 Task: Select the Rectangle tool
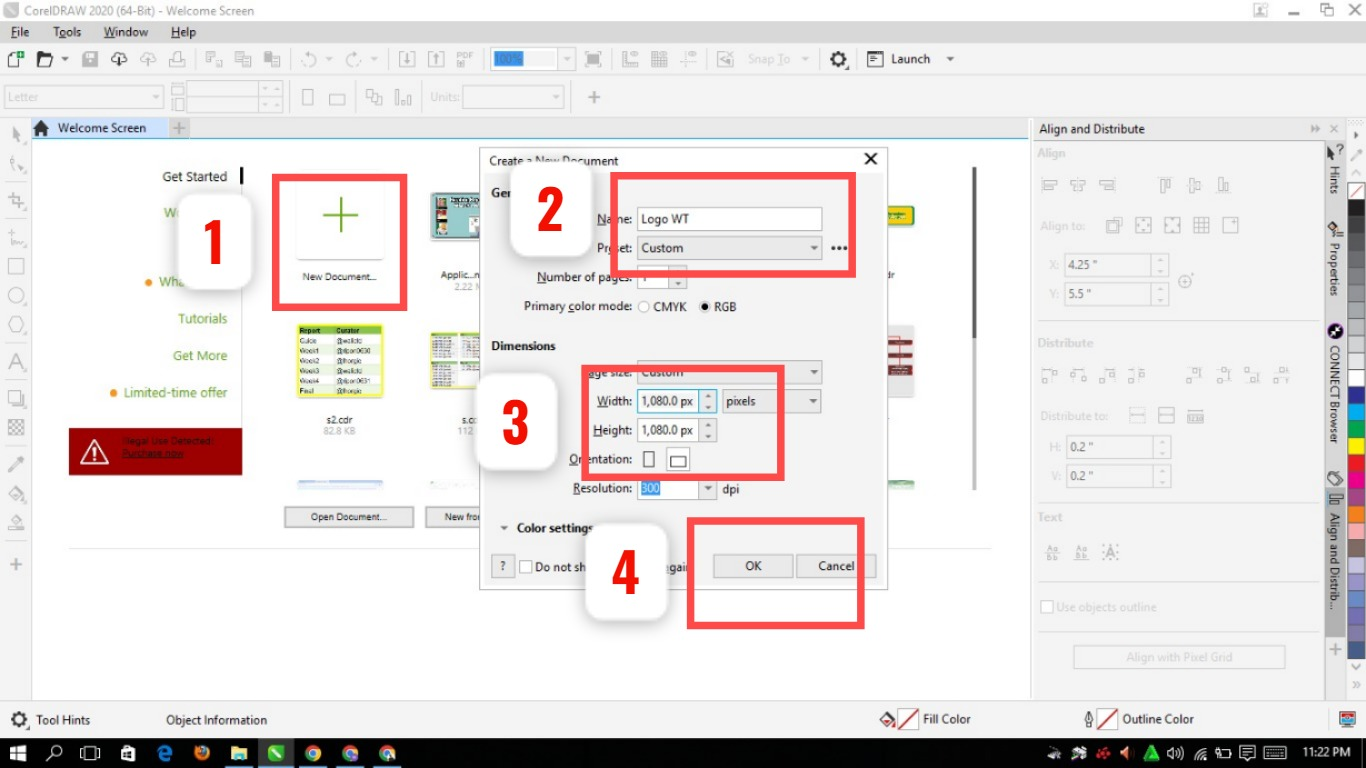[16, 267]
